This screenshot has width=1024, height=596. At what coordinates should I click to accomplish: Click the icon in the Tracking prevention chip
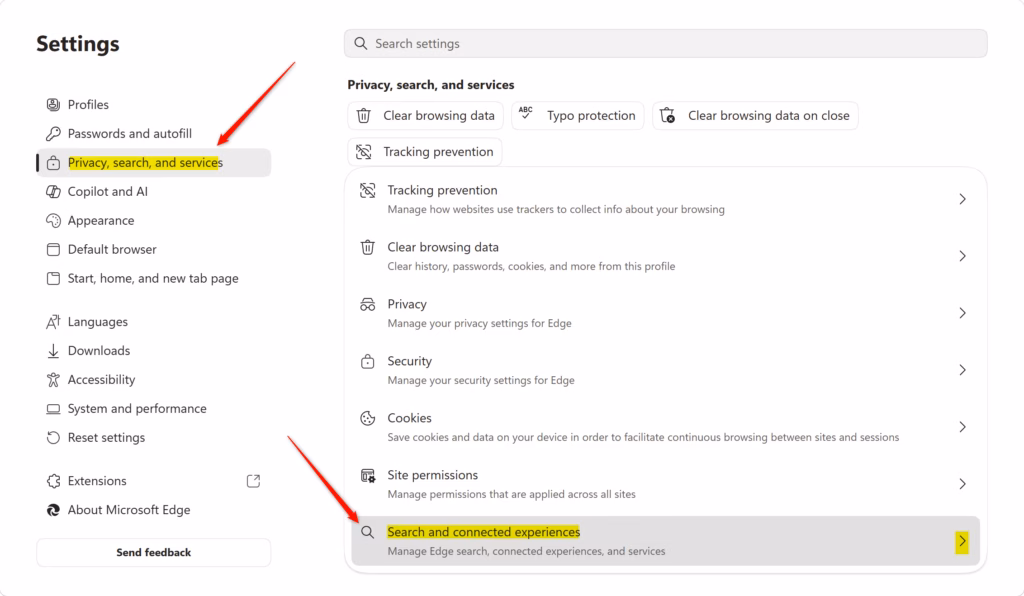tap(364, 152)
